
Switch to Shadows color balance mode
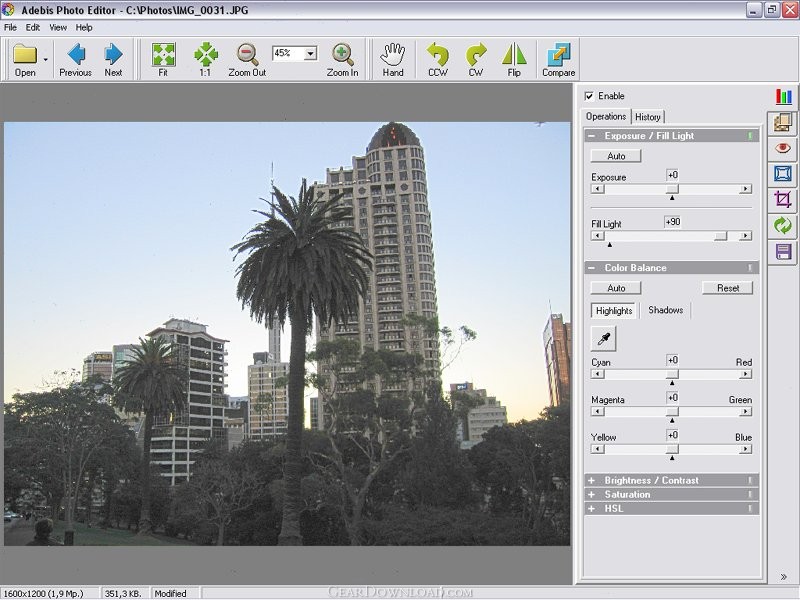[665, 310]
